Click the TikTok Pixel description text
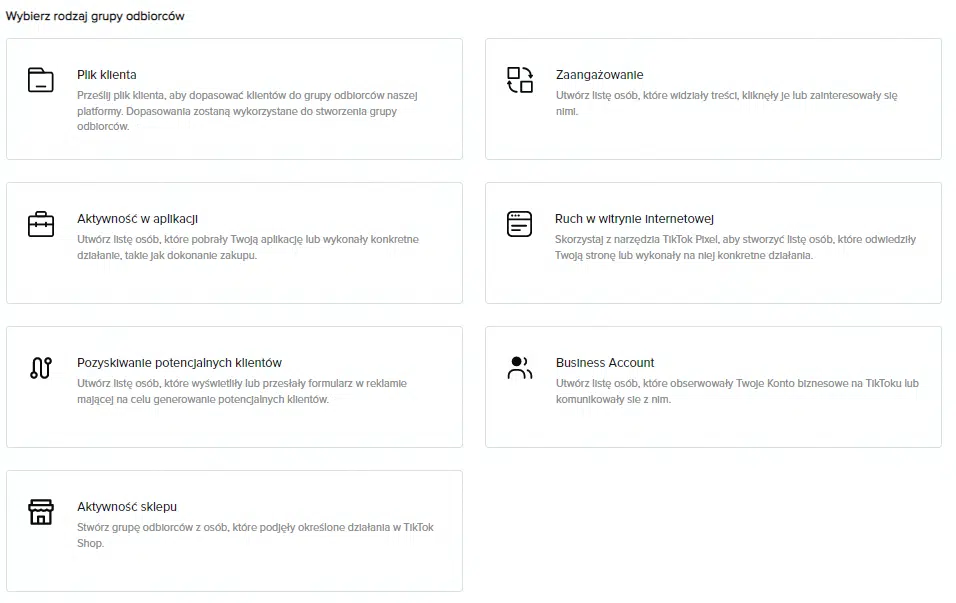 coord(735,247)
